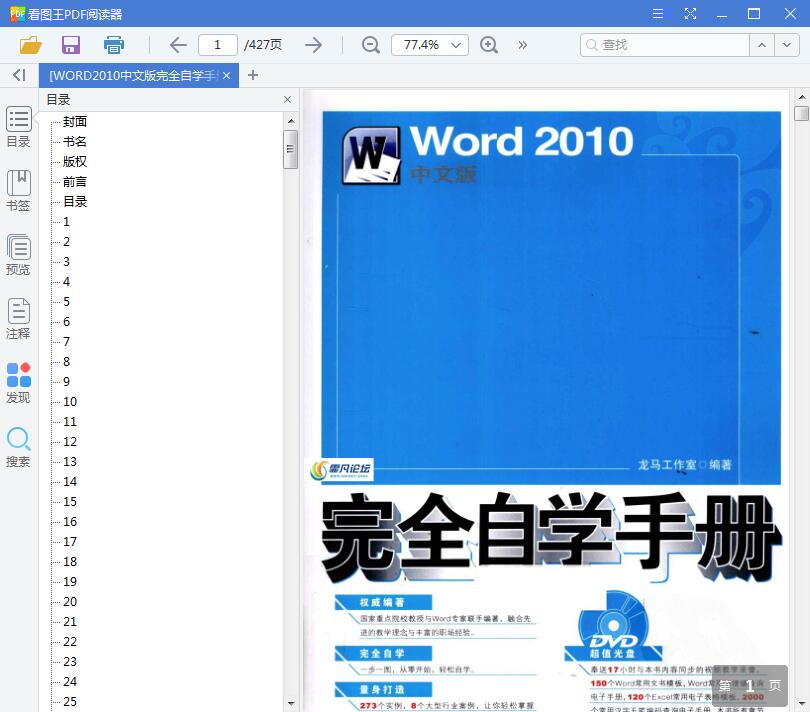Open chapter 25 in outline
This screenshot has width=810, height=712.
[70, 702]
